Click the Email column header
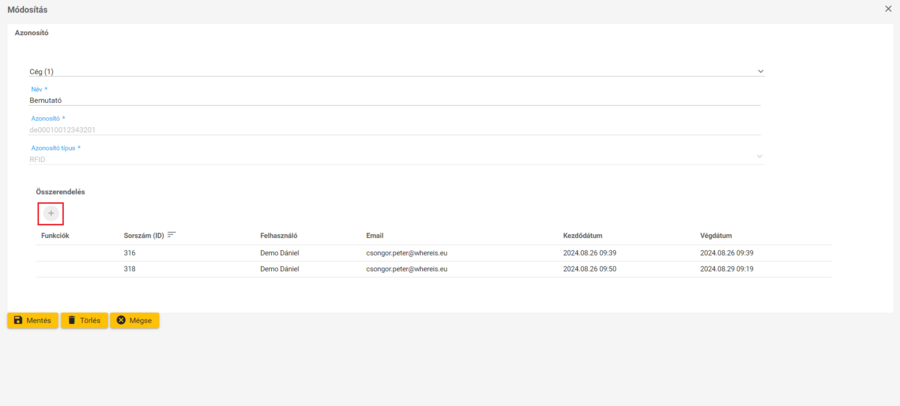 pyautogui.click(x=376, y=235)
